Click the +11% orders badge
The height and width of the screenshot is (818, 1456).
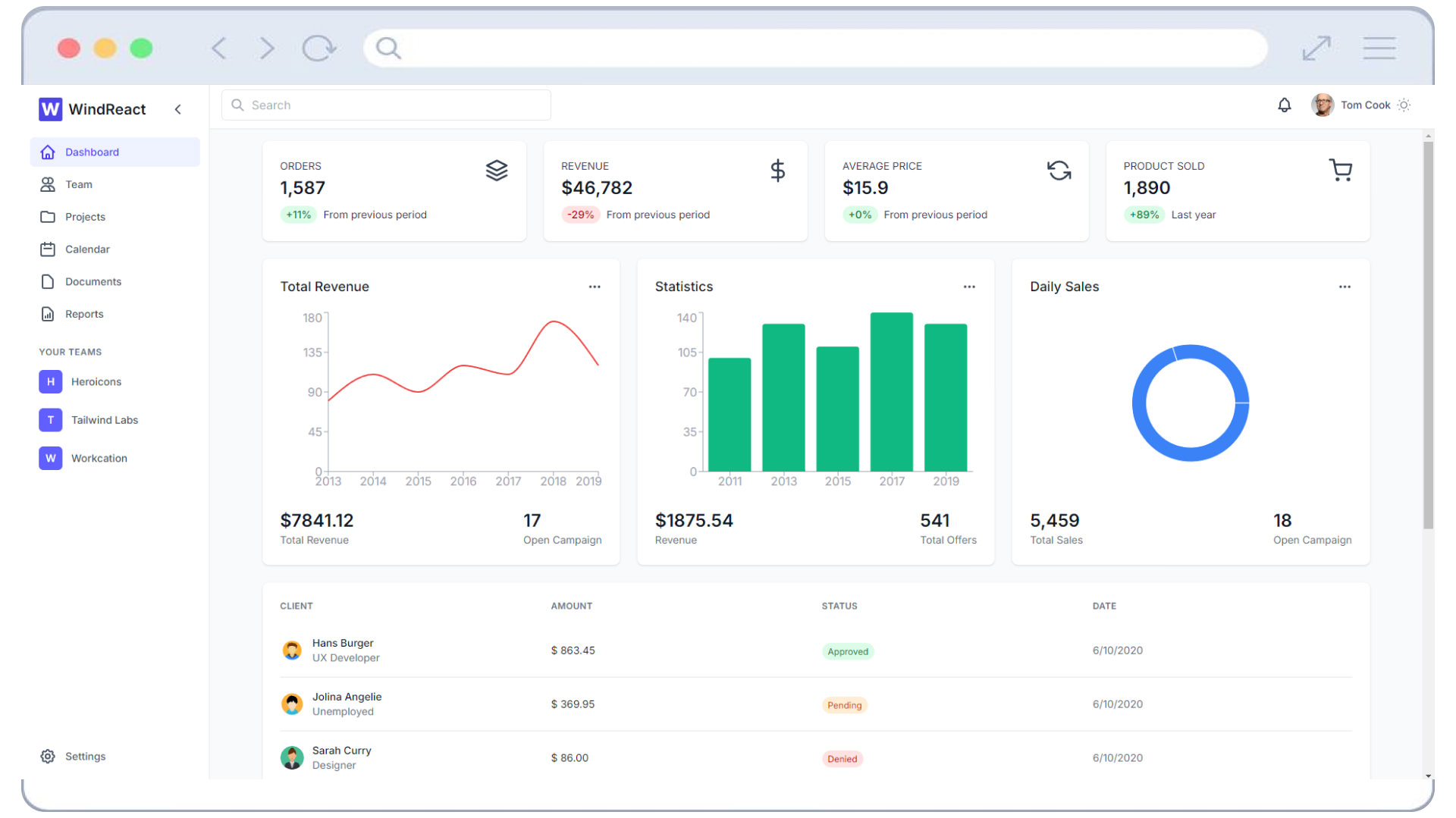(x=299, y=215)
